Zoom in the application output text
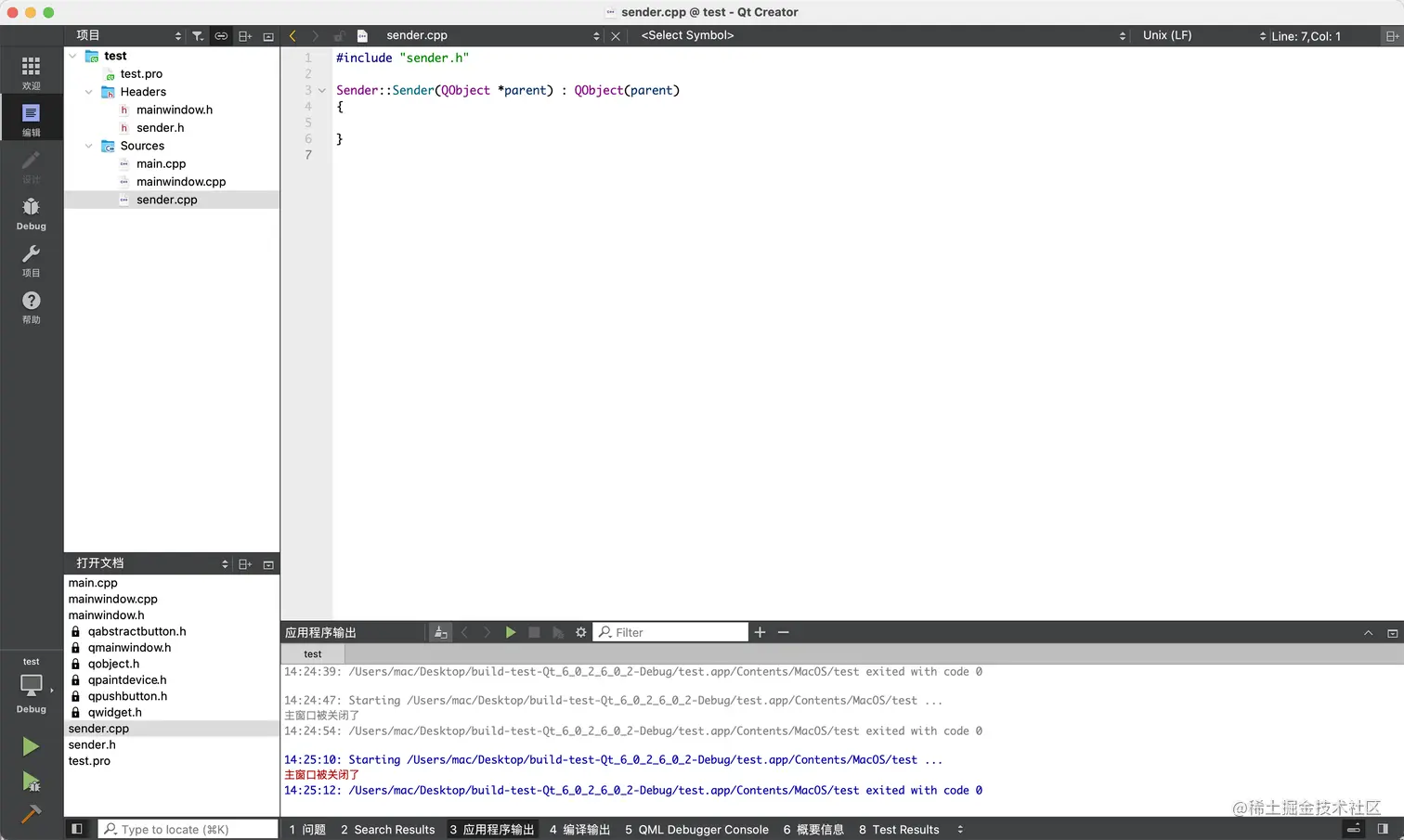Screen dimensions: 1404x840 click(760, 632)
